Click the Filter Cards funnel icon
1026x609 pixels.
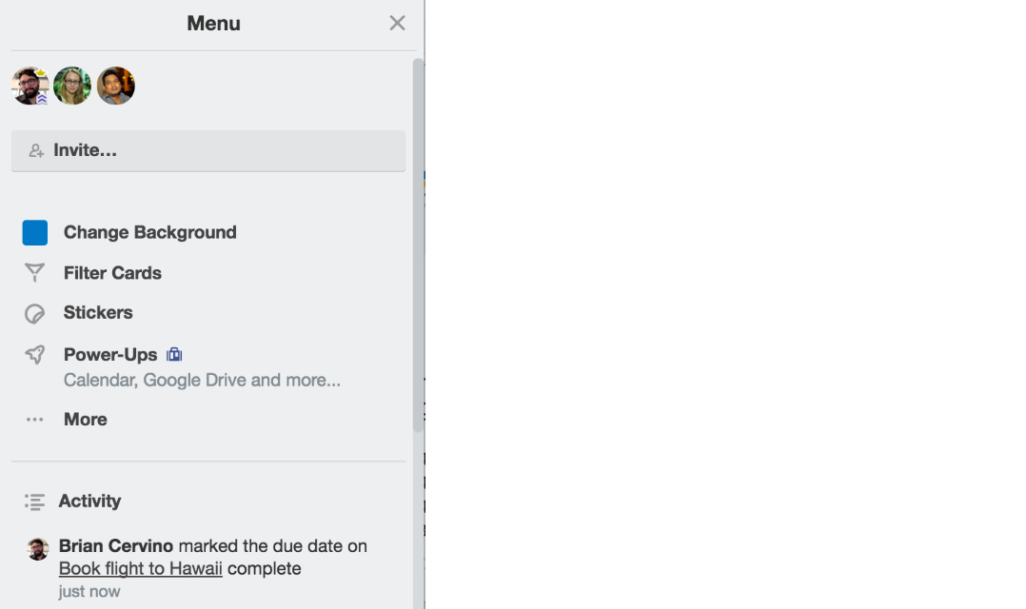click(x=35, y=273)
